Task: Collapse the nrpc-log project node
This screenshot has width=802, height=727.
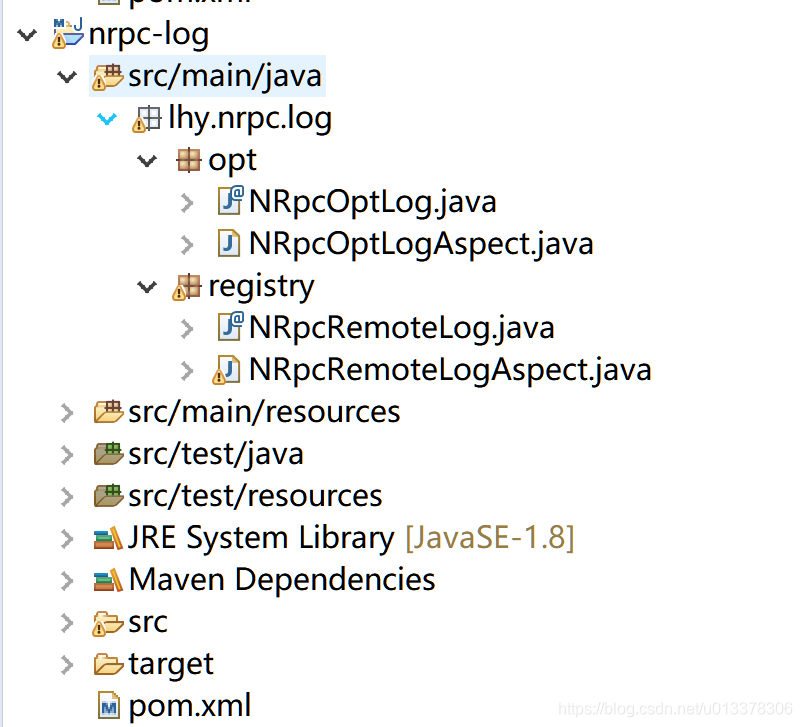Action: coord(27,35)
